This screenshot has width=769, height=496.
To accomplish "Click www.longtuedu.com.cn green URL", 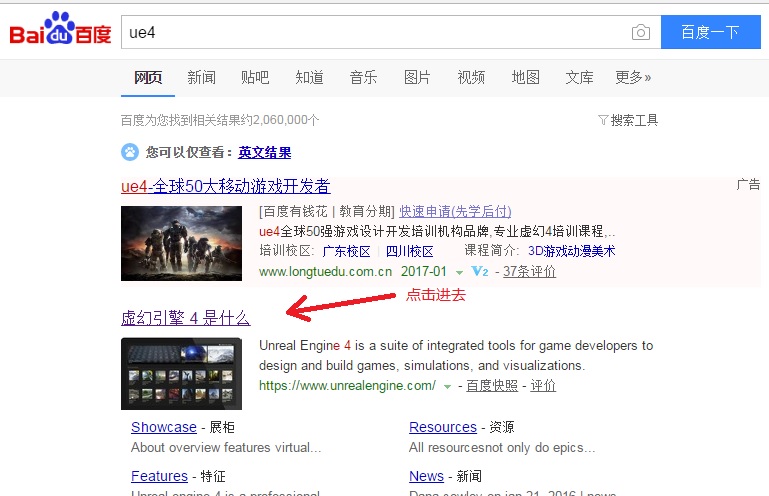I will coord(326,271).
